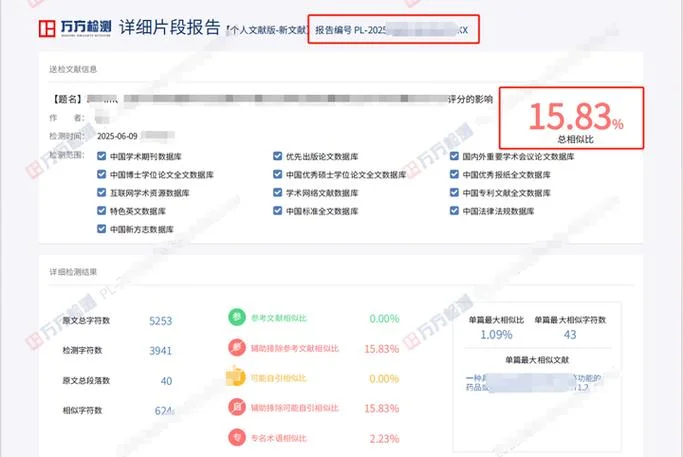Viewport: 683px width, 457px height.
Task: Uncheck 中国法律法规数据库
Action: (x=454, y=211)
